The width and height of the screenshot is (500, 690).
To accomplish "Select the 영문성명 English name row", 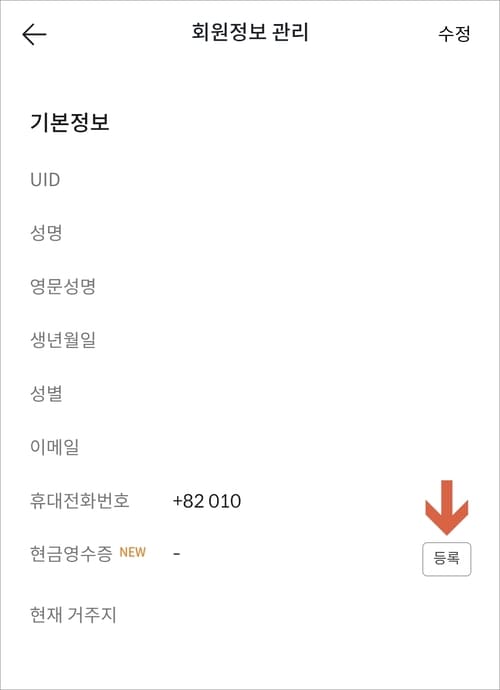I will tap(250, 286).
